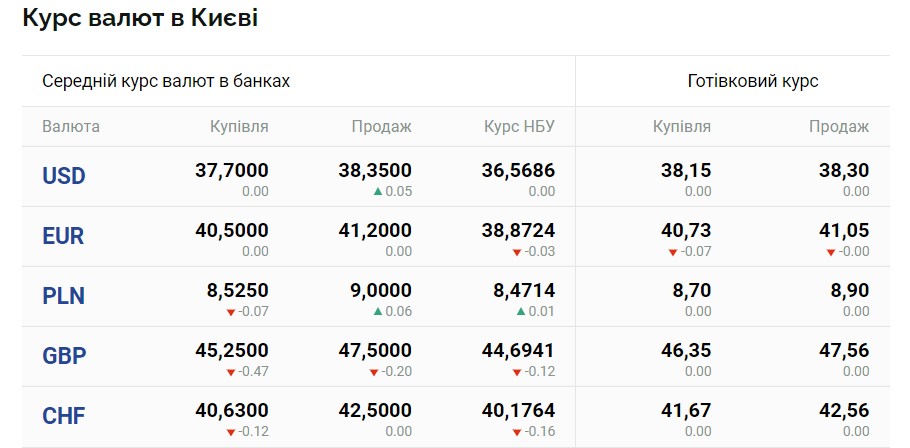Click the red down arrow beside GBP bank buy -0.47
This screenshot has width=910, height=448.
231,372
